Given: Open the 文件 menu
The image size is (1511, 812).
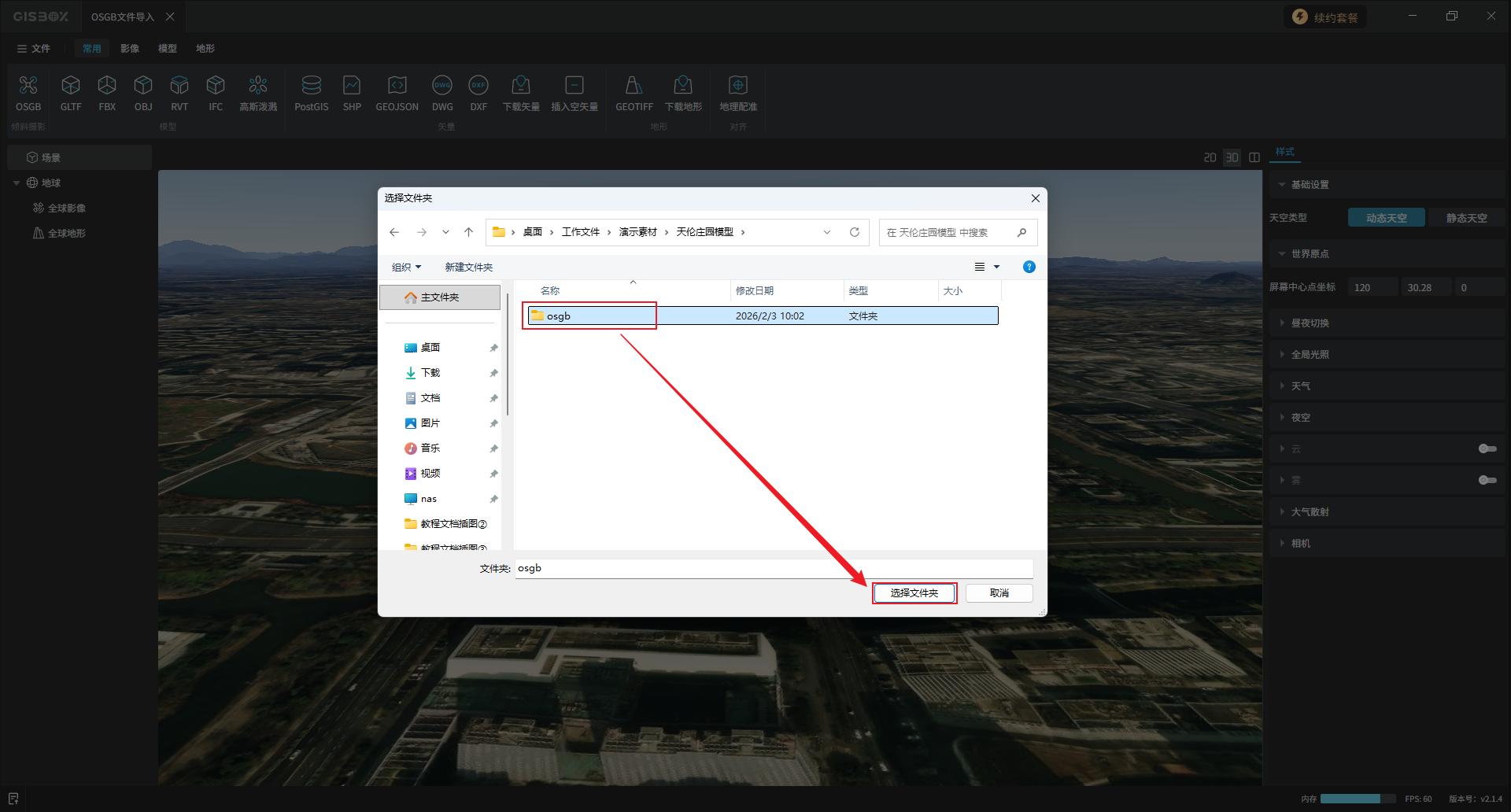Looking at the screenshot, I should [34, 49].
